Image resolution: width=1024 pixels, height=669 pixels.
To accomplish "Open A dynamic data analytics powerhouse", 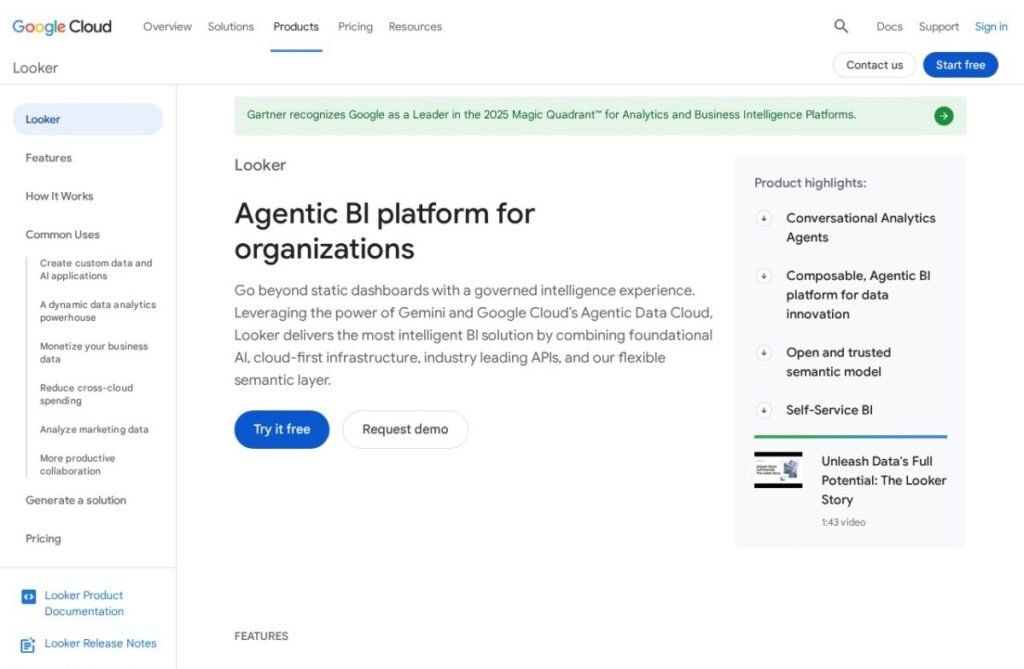I will coord(98,311).
